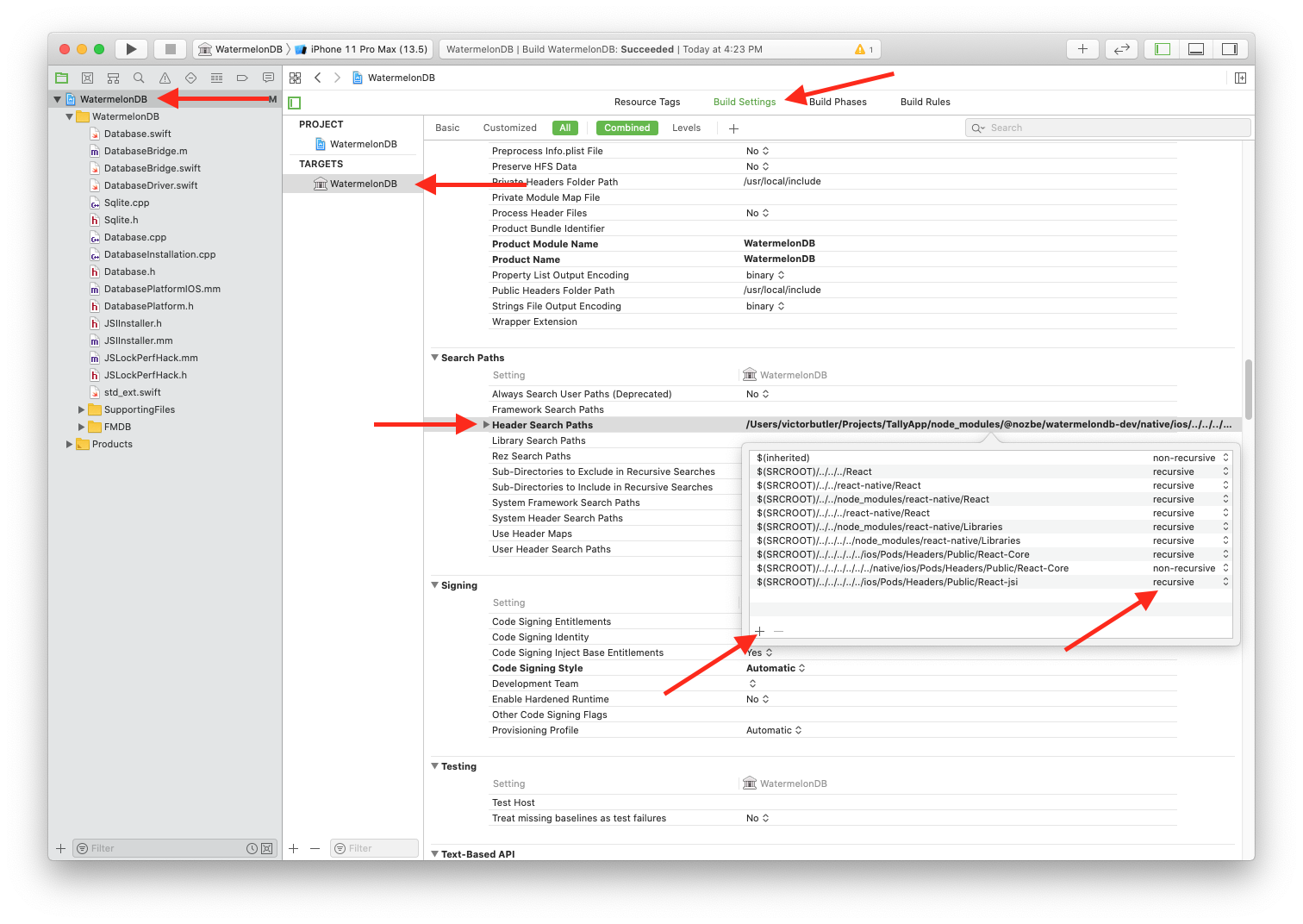The image size is (1303, 924).
Task: Run the build with the Play button
Action: pyautogui.click(x=131, y=49)
